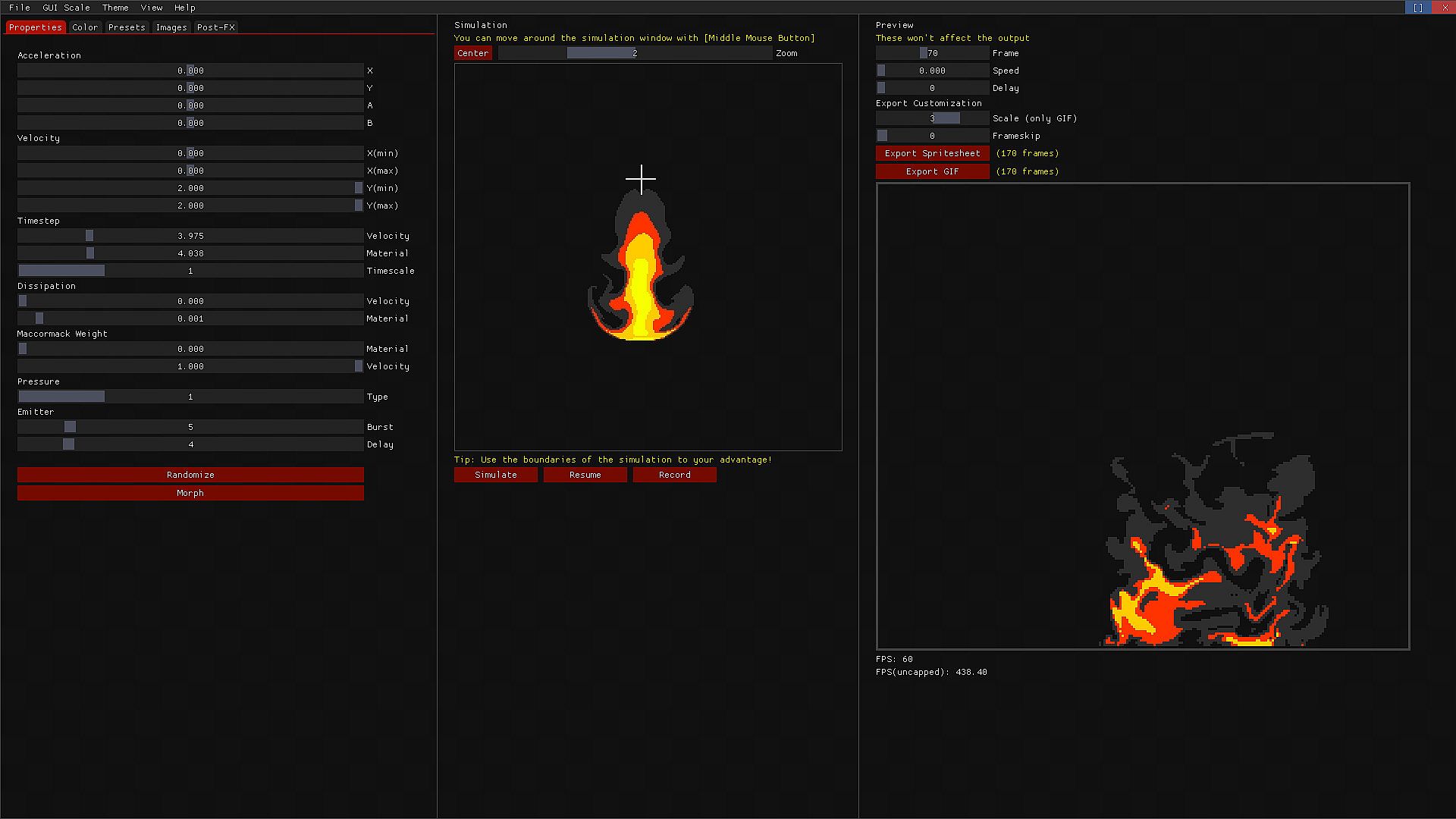Click the Resume button
The width and height of the screenshot is (1456, 819).
pyautogui.click(x=585, y=475)
